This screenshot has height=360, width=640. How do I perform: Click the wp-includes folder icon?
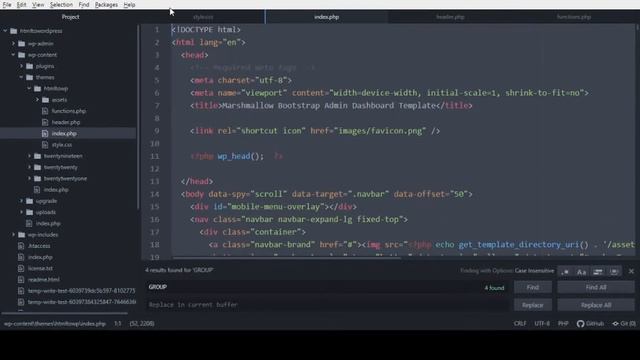(21, 235)
